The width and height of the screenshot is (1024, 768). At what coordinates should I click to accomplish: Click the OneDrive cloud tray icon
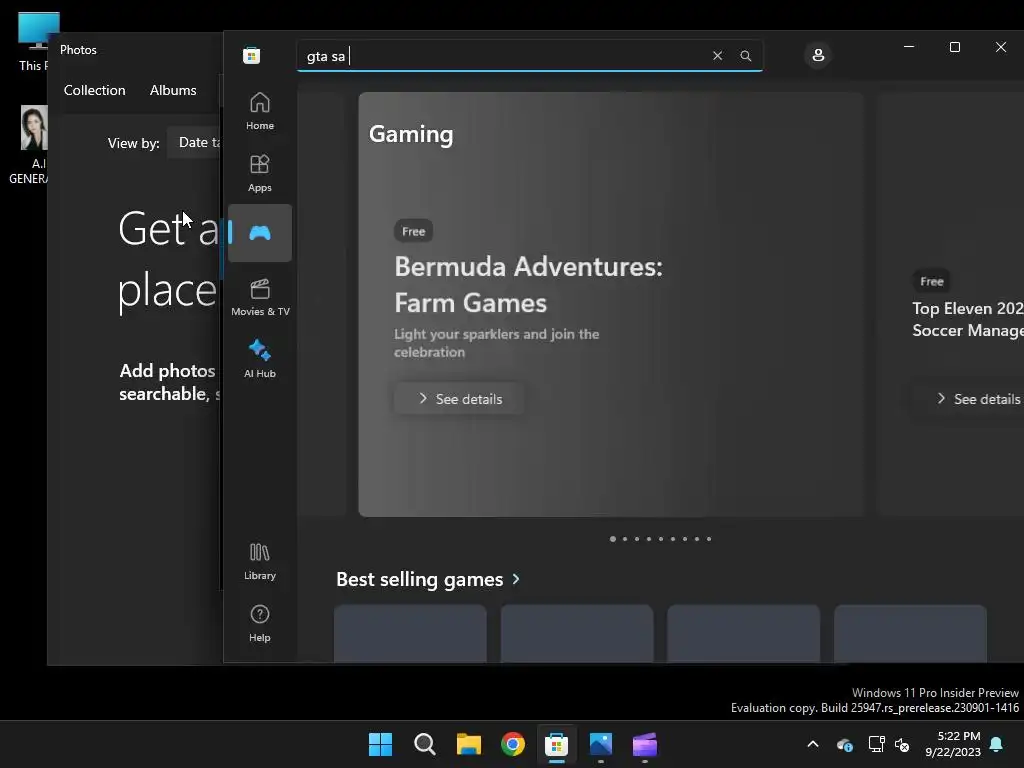(844, 744)
